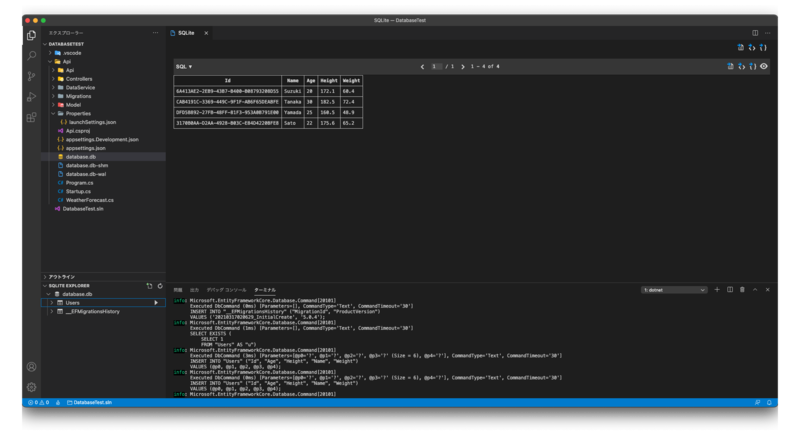Switch to the 問題 problems panel tab
The width and height of the screenshot is (800, 436).
tap(178, 290)
